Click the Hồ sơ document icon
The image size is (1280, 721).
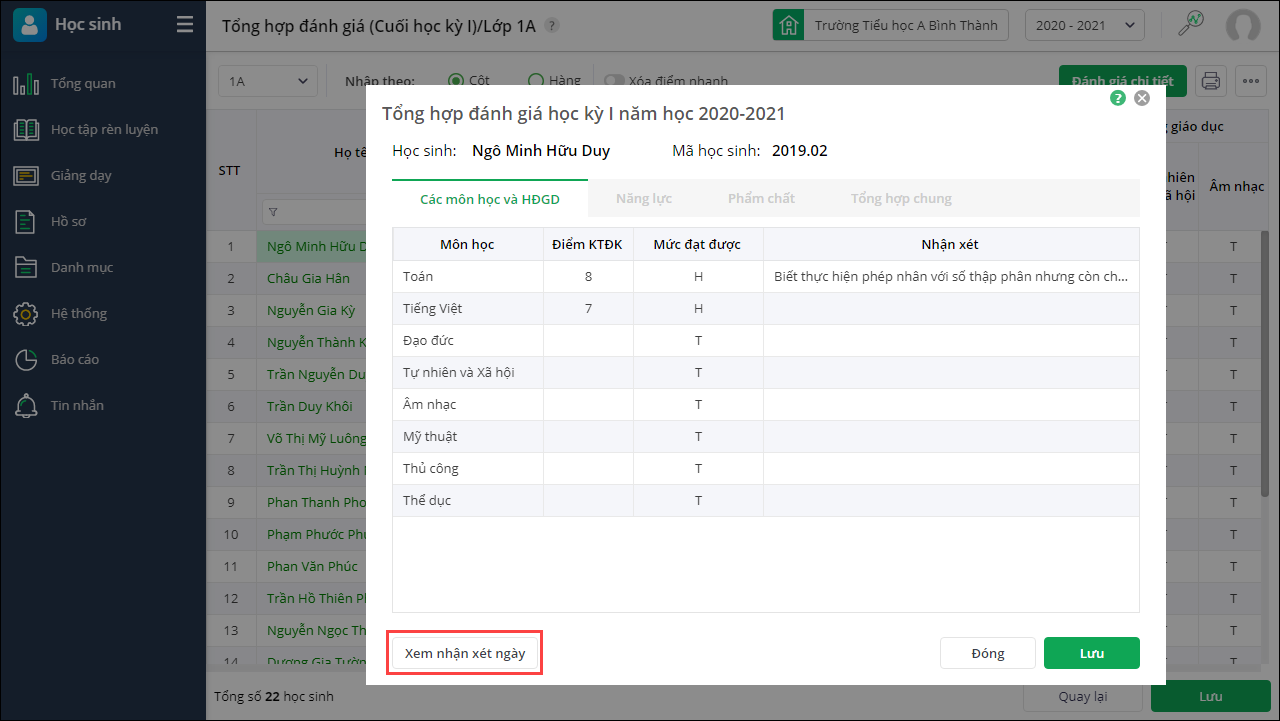[x=26, y=222]
